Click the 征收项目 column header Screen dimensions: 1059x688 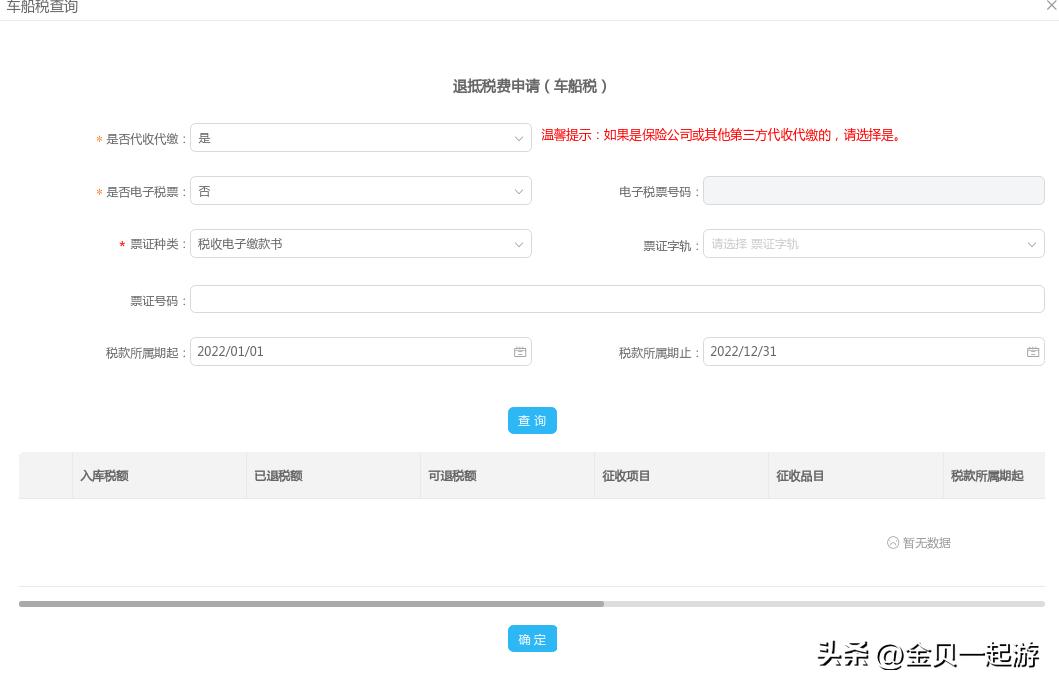click(626, 476)
